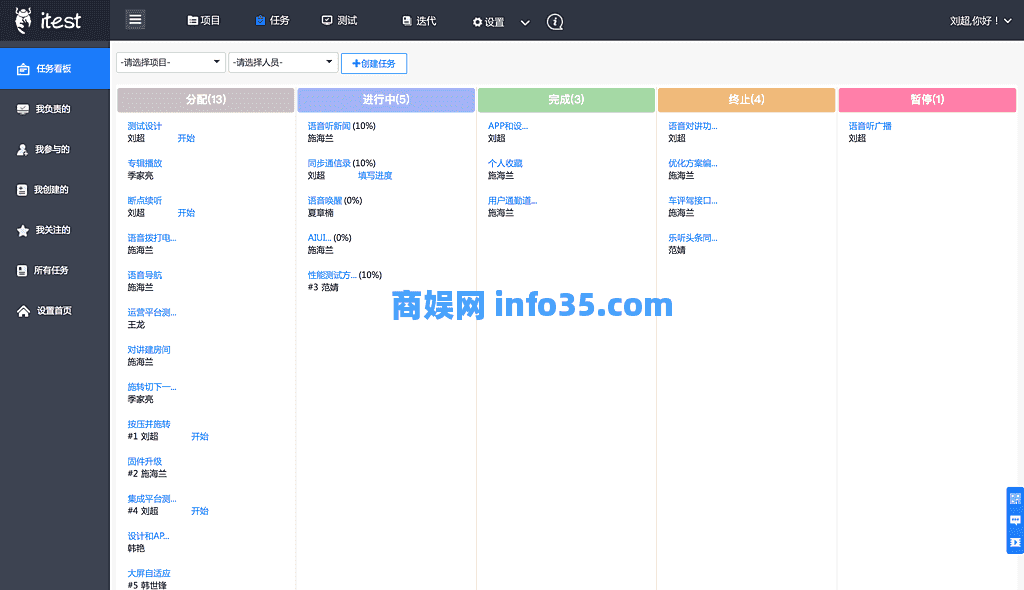Image resolution: width=1024 pixels, height=590 pixels.
Task: Select 任务看板 in the sidebar
Action: click(55, 69)
